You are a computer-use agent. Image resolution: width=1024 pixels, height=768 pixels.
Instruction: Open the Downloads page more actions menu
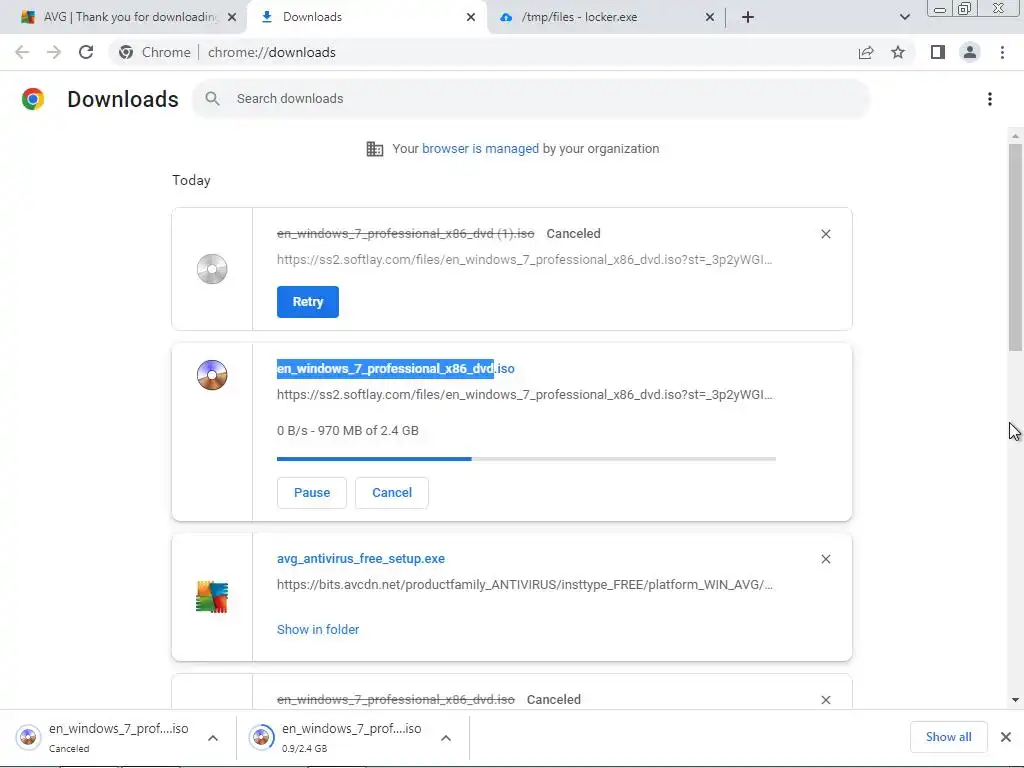pyautogui.click(x=989, y=99)
